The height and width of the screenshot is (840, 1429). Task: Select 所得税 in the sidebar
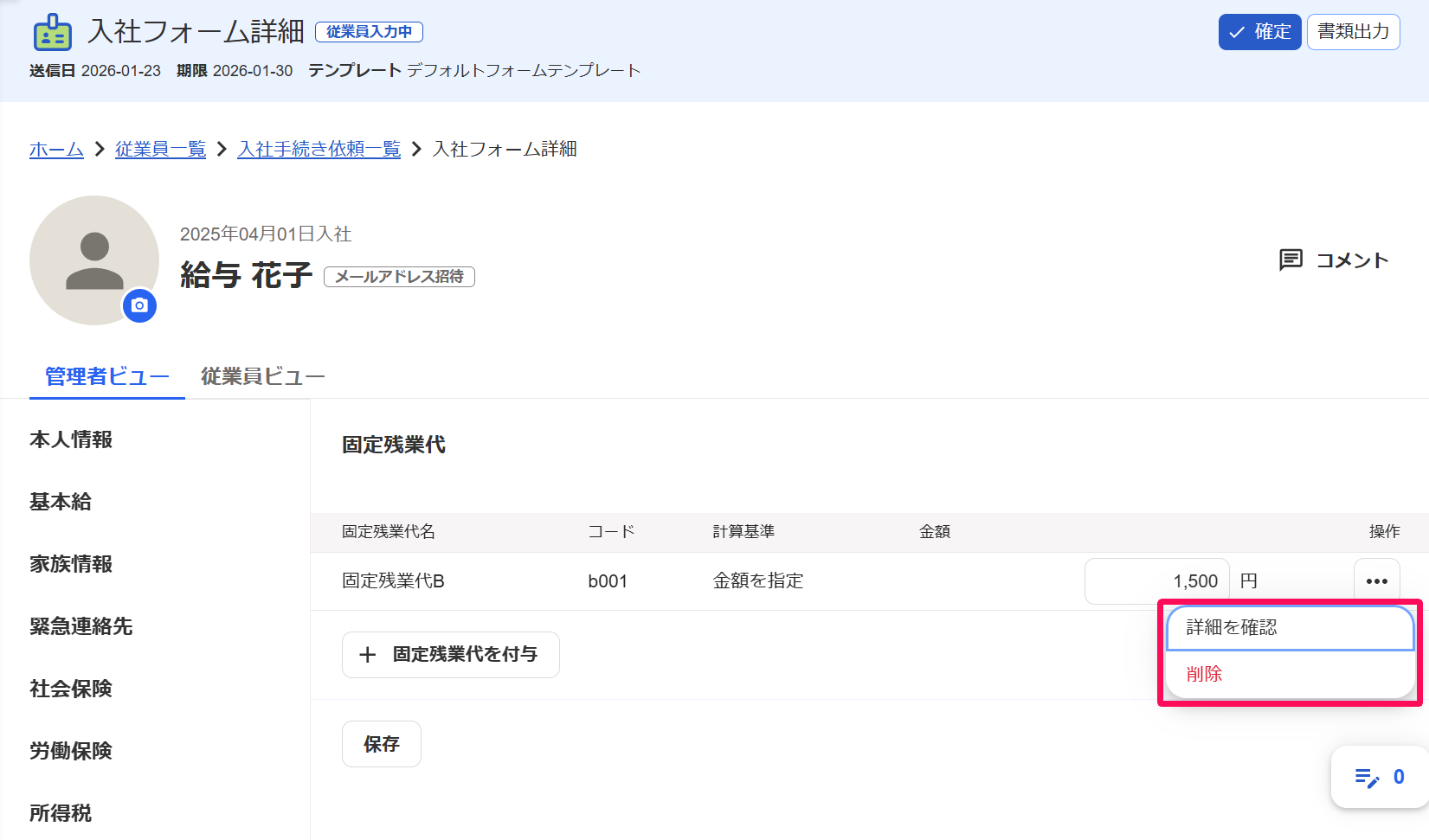coord(61,813)
